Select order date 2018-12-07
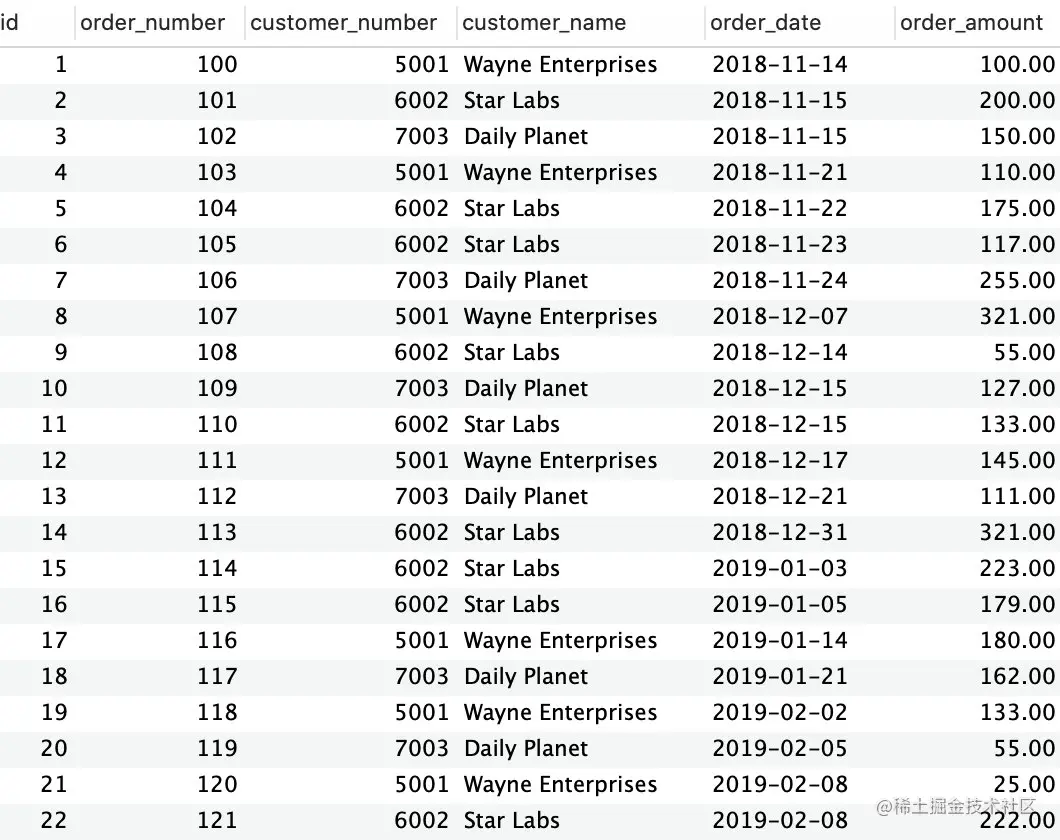Image resolution: width=1060 pixels, height=840 pixels. 779,316
